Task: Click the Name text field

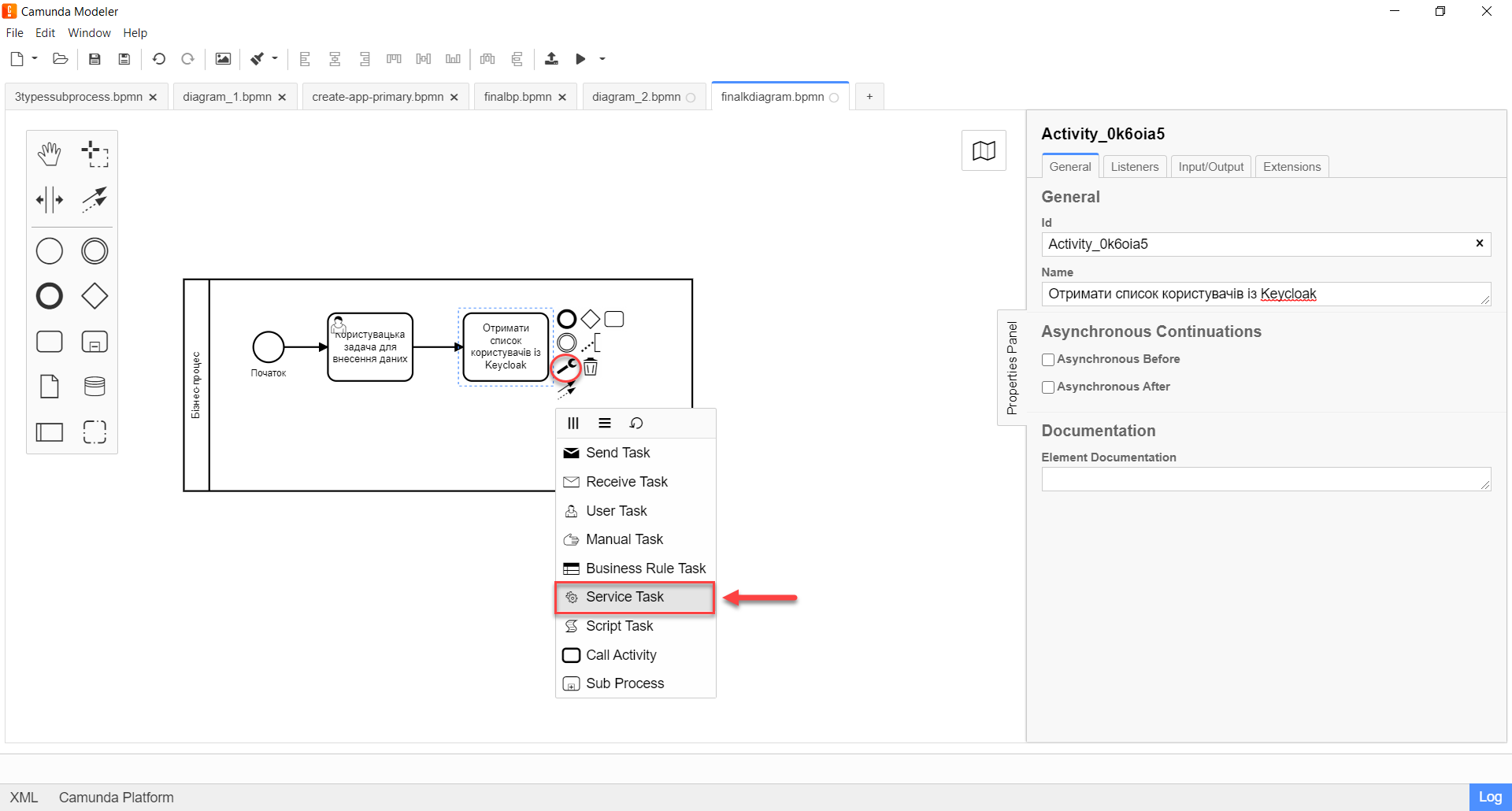Action: click(x=1266, y=294)
